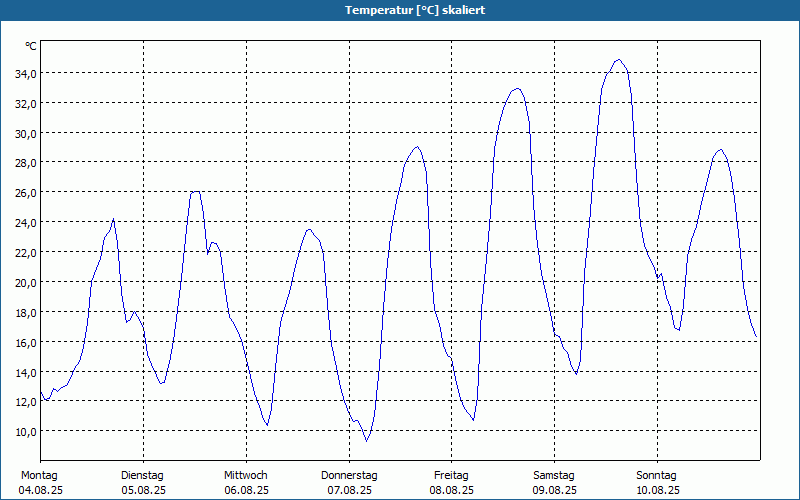This screenshot has height=500, width=800.
Task: Select the Freitag 08.08.25 axis label
Action: (452, 483)
